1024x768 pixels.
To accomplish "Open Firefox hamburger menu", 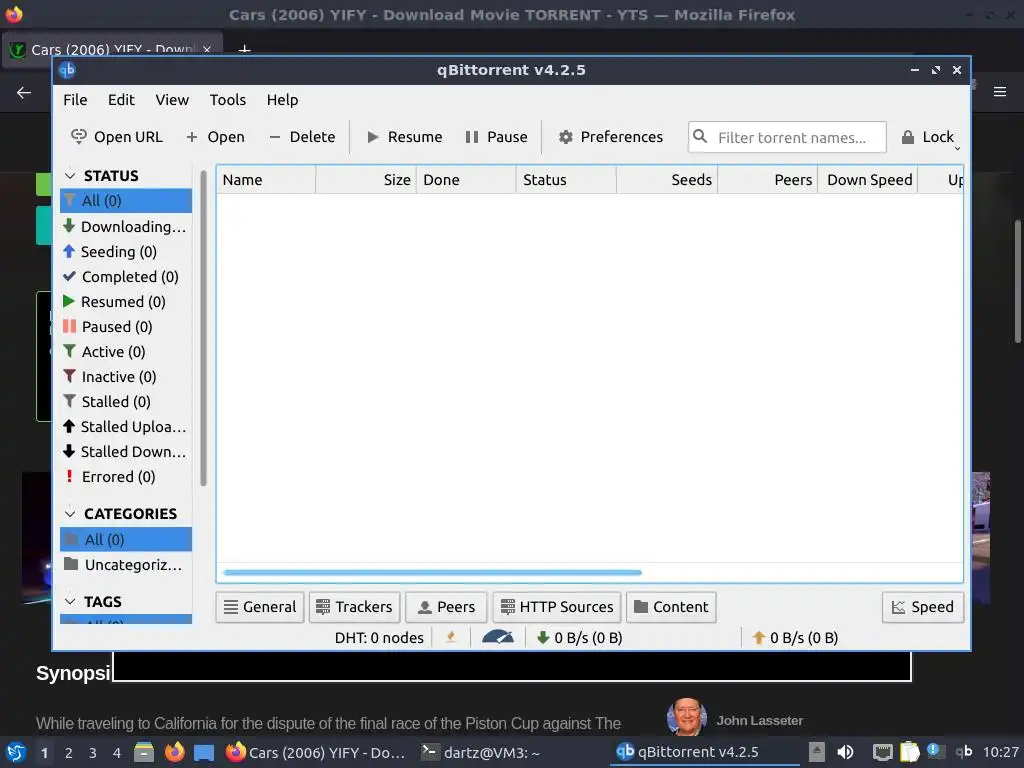I will click(x=1000, y=92).
